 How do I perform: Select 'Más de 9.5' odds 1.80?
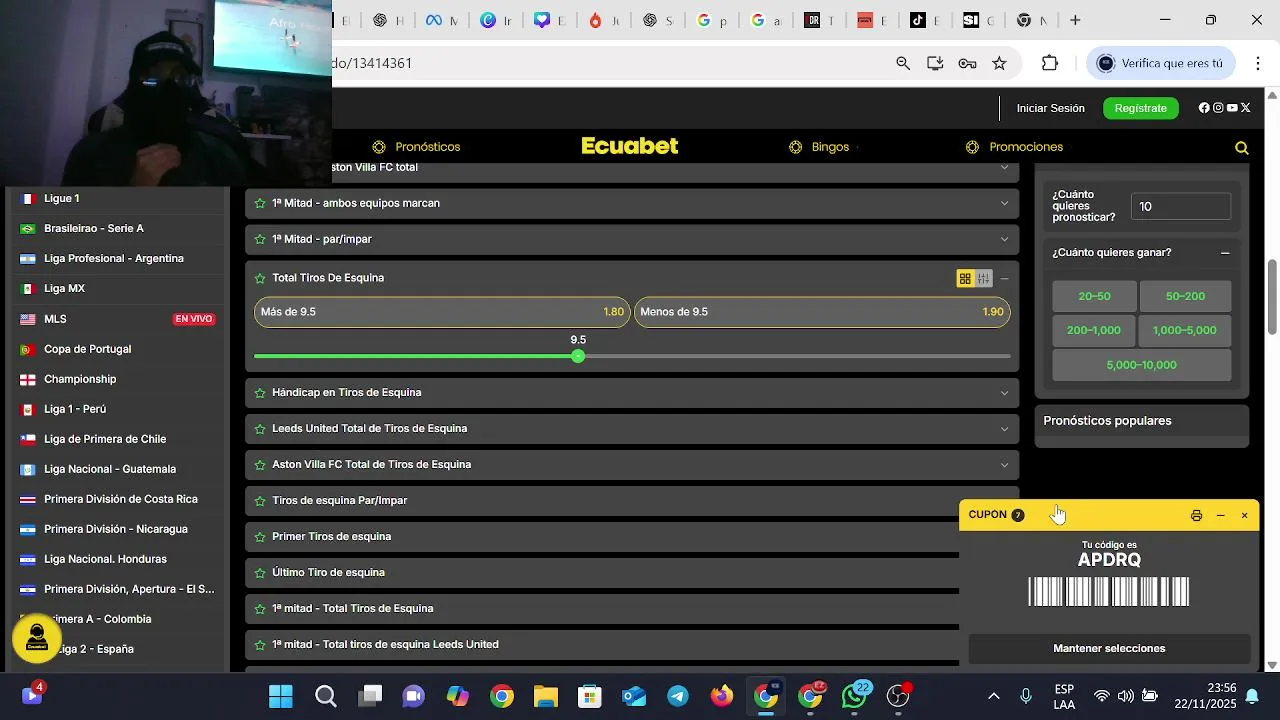click(x=442, y=312)
